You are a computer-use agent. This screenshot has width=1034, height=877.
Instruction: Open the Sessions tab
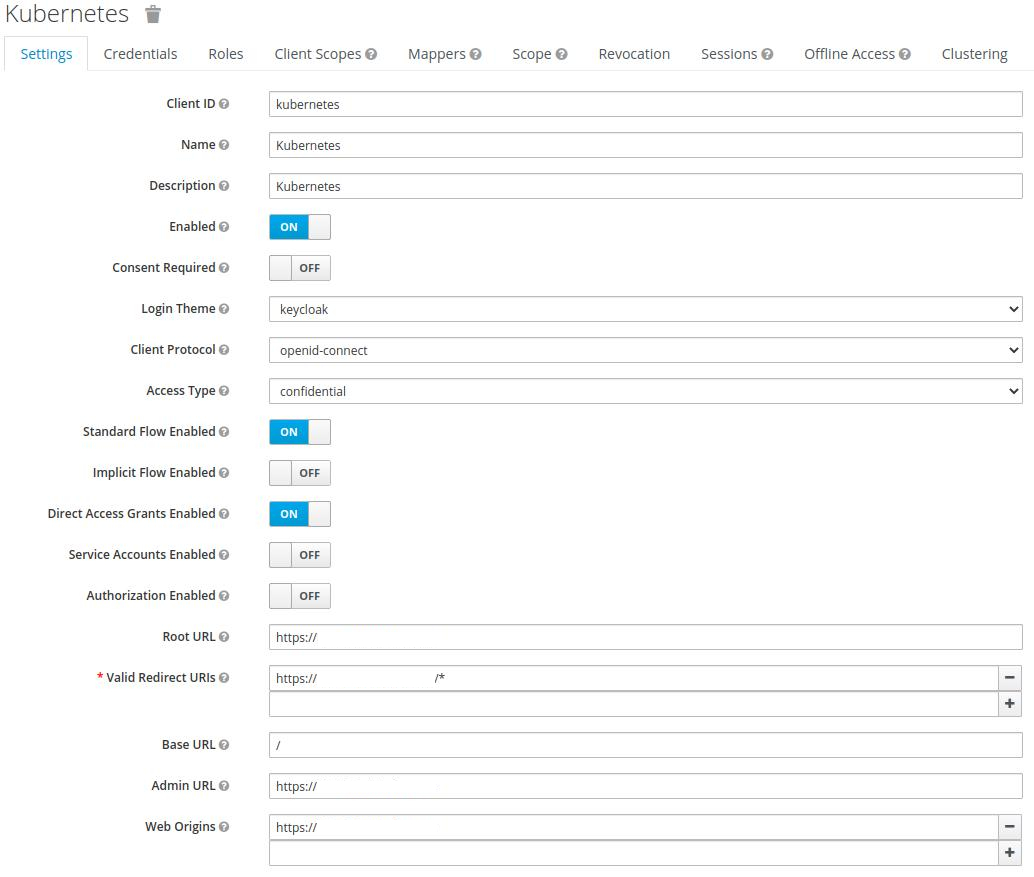click(x=729, y=54)
